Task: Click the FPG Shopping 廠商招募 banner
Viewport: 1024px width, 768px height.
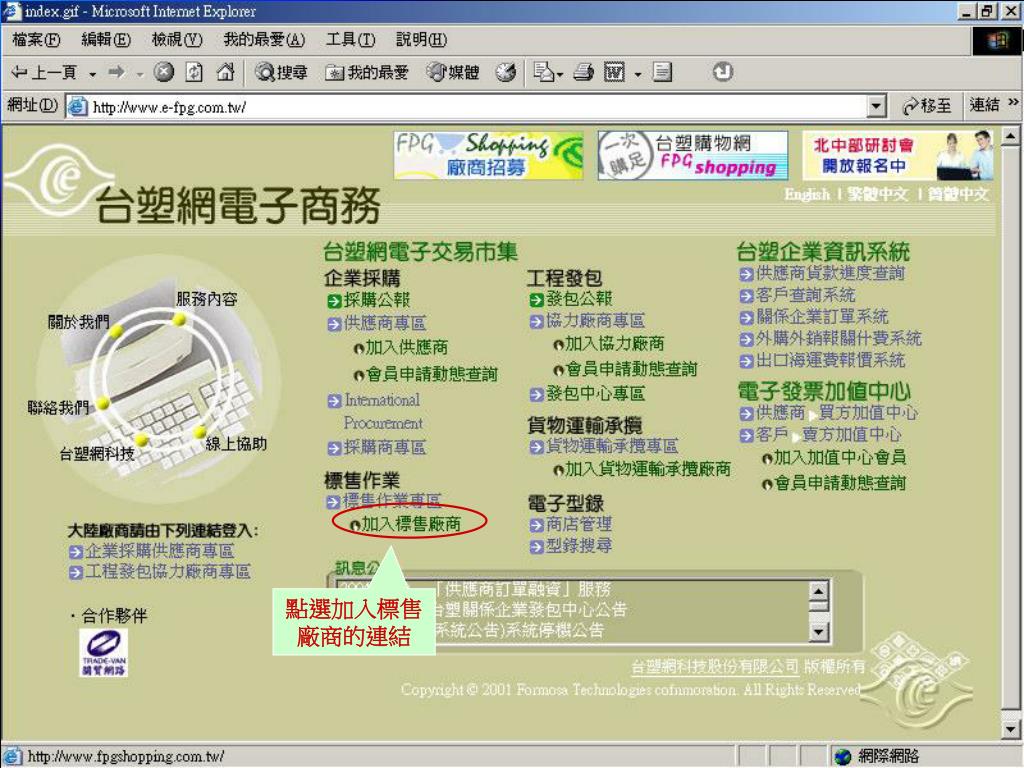Action: point(488,155)
